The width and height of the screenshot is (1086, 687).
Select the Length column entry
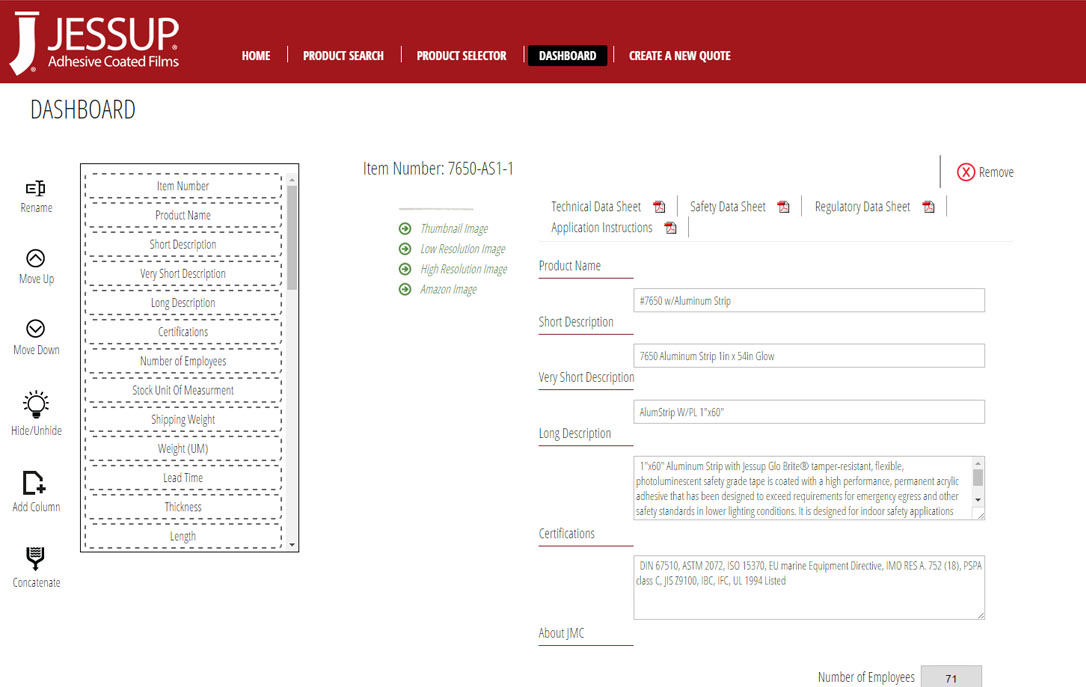[183, 535]
